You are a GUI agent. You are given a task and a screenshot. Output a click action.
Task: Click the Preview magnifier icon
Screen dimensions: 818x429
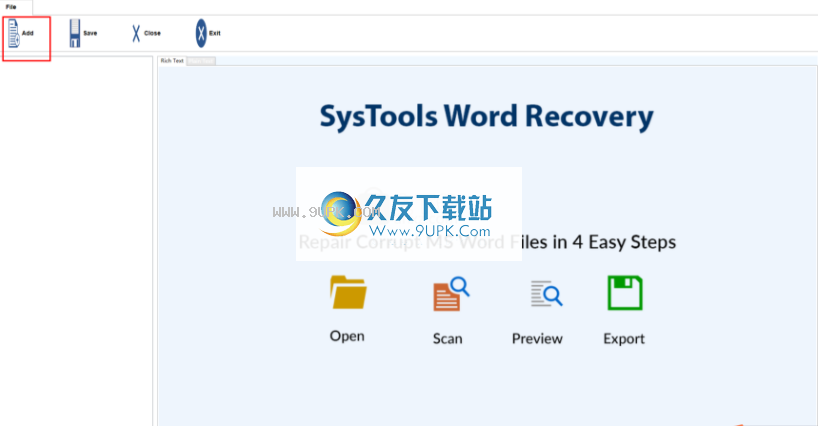546,293
